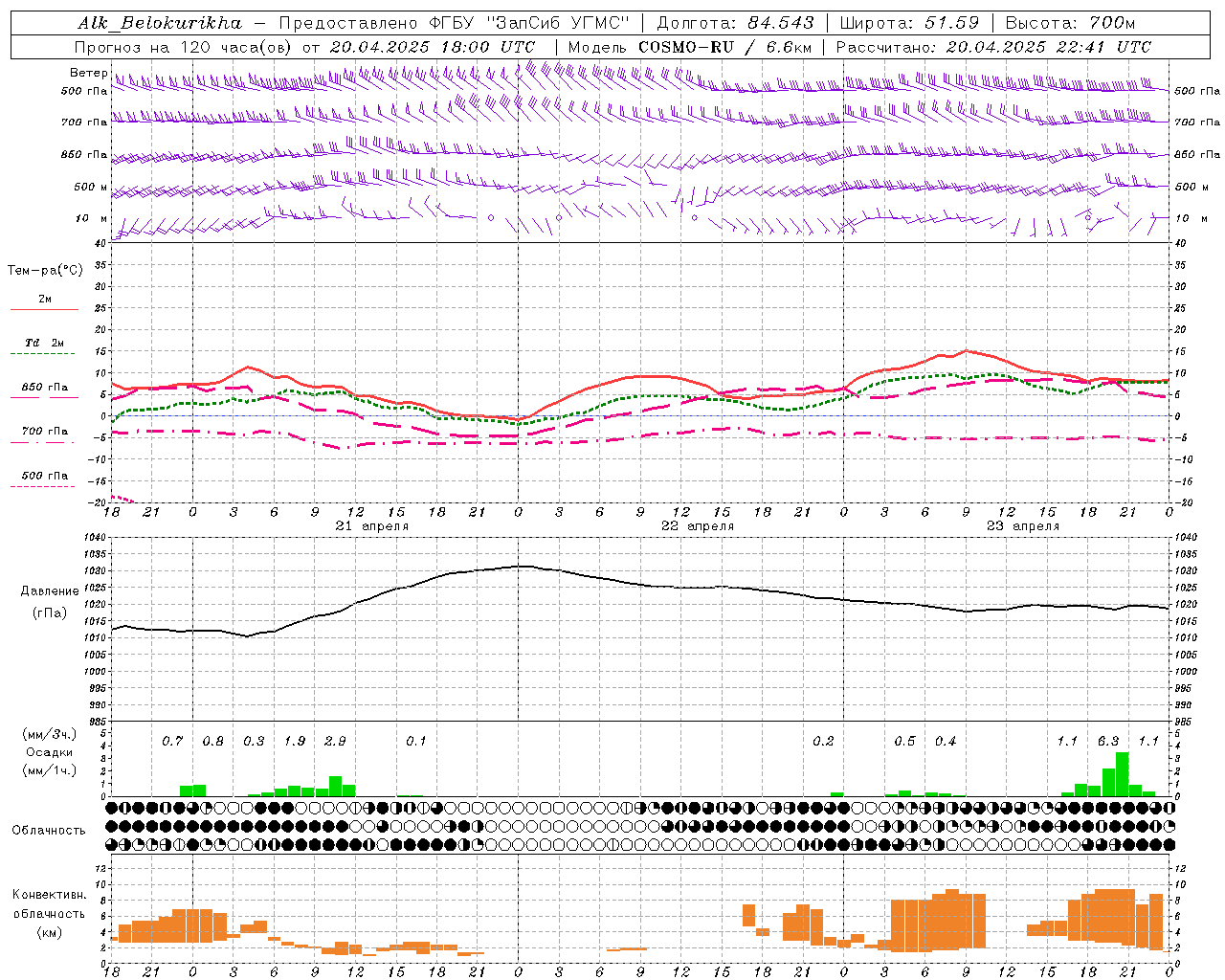Click the Ветер wind panel label
The width and height of the screenshot is (1225, 980).
(88, 73)
